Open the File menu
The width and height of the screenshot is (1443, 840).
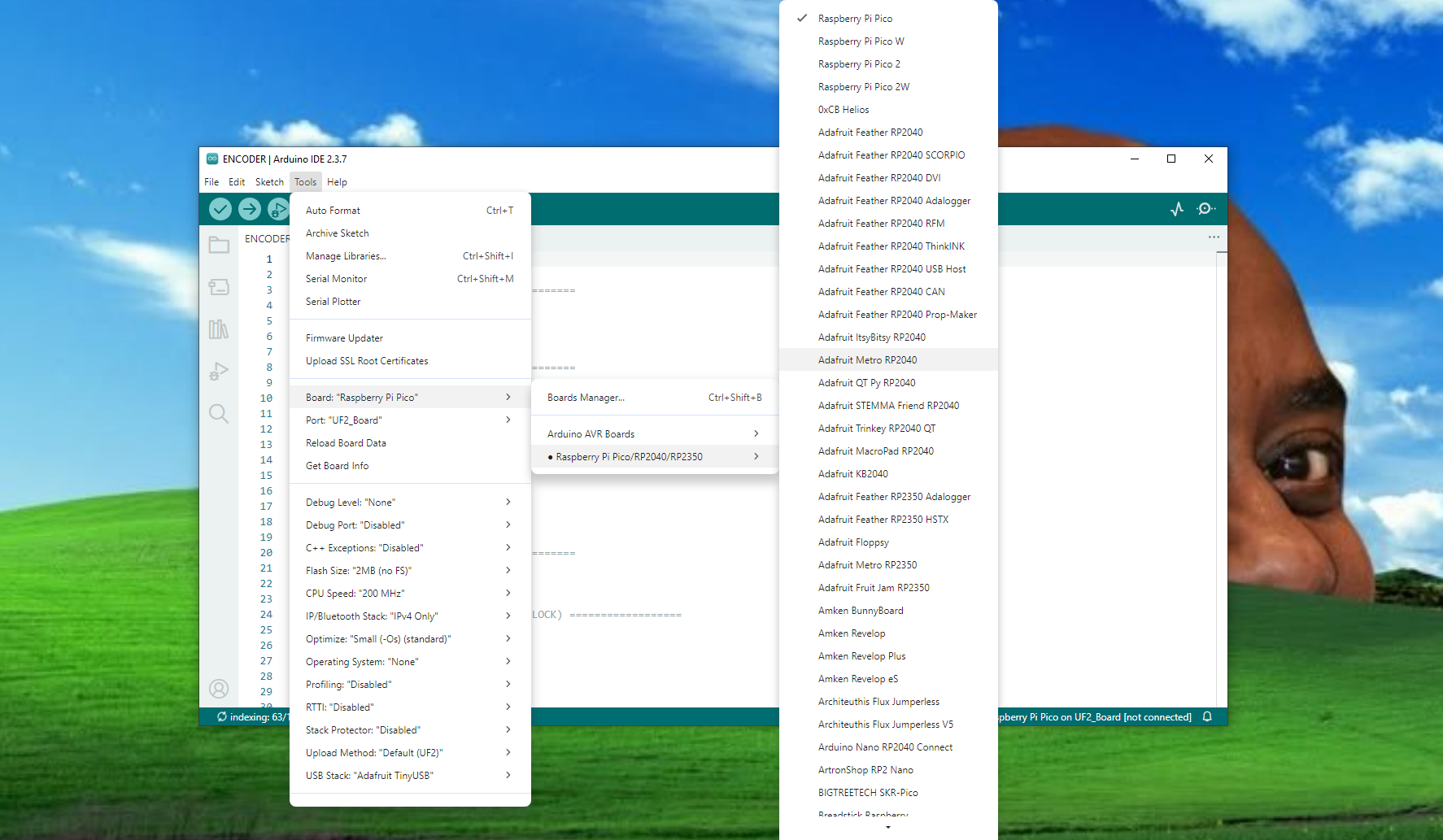211,182
